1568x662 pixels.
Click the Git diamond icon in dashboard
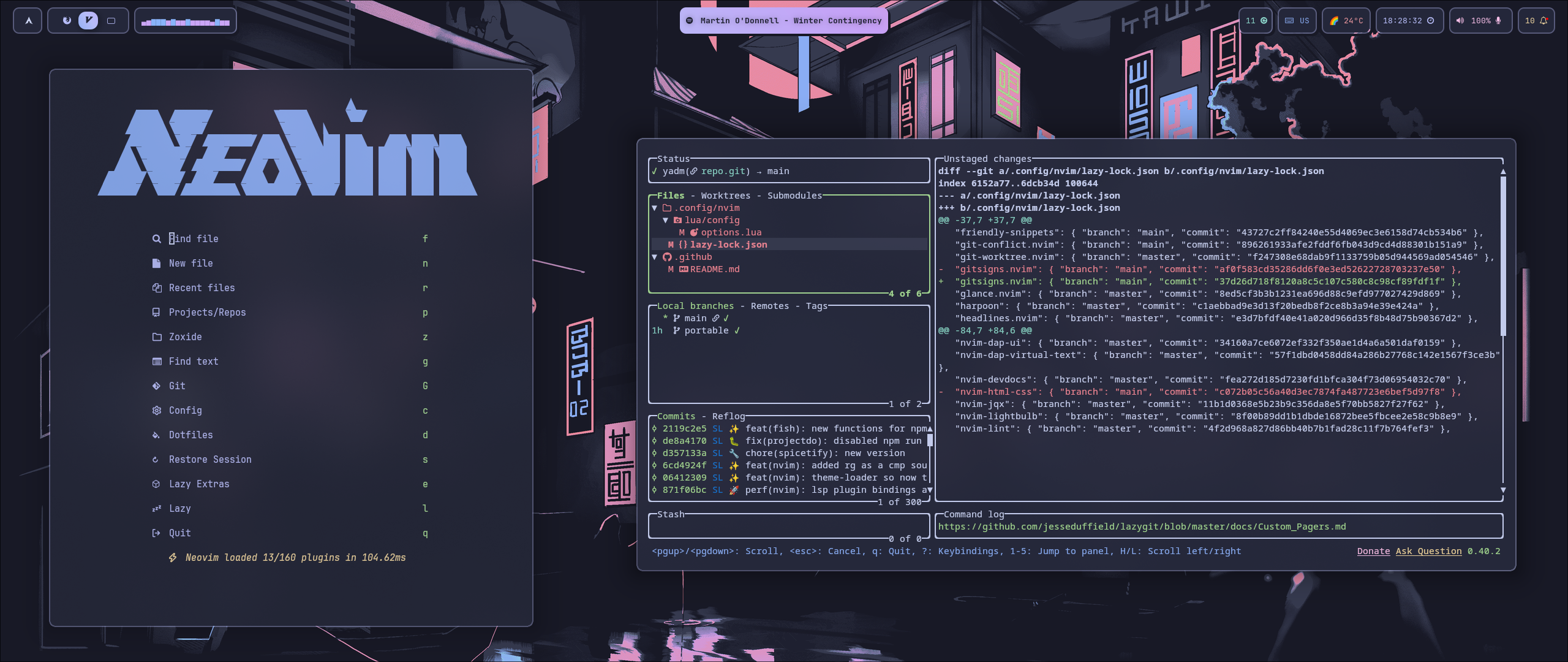tap(157, 386)
